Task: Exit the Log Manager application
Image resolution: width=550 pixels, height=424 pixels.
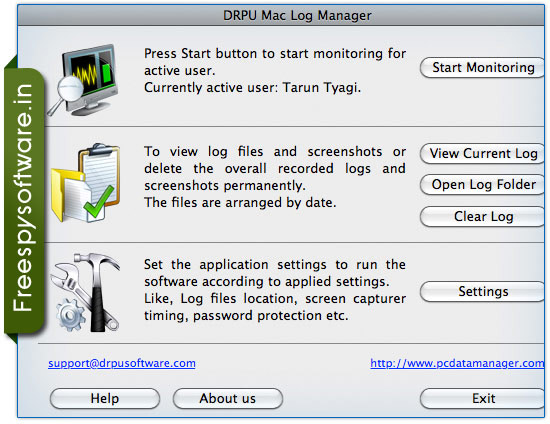Action: coord(482,398)
